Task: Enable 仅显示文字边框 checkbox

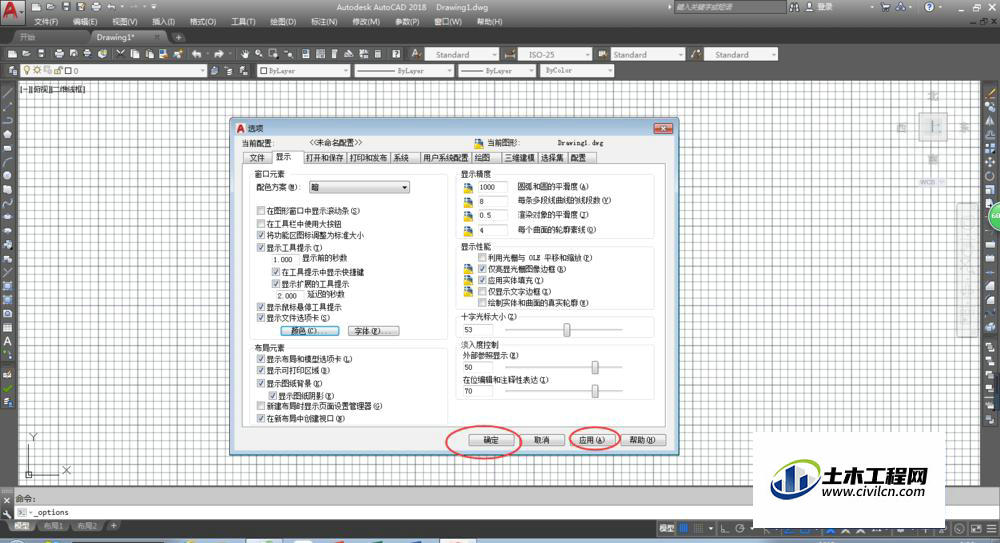Action: coord(483,292)
